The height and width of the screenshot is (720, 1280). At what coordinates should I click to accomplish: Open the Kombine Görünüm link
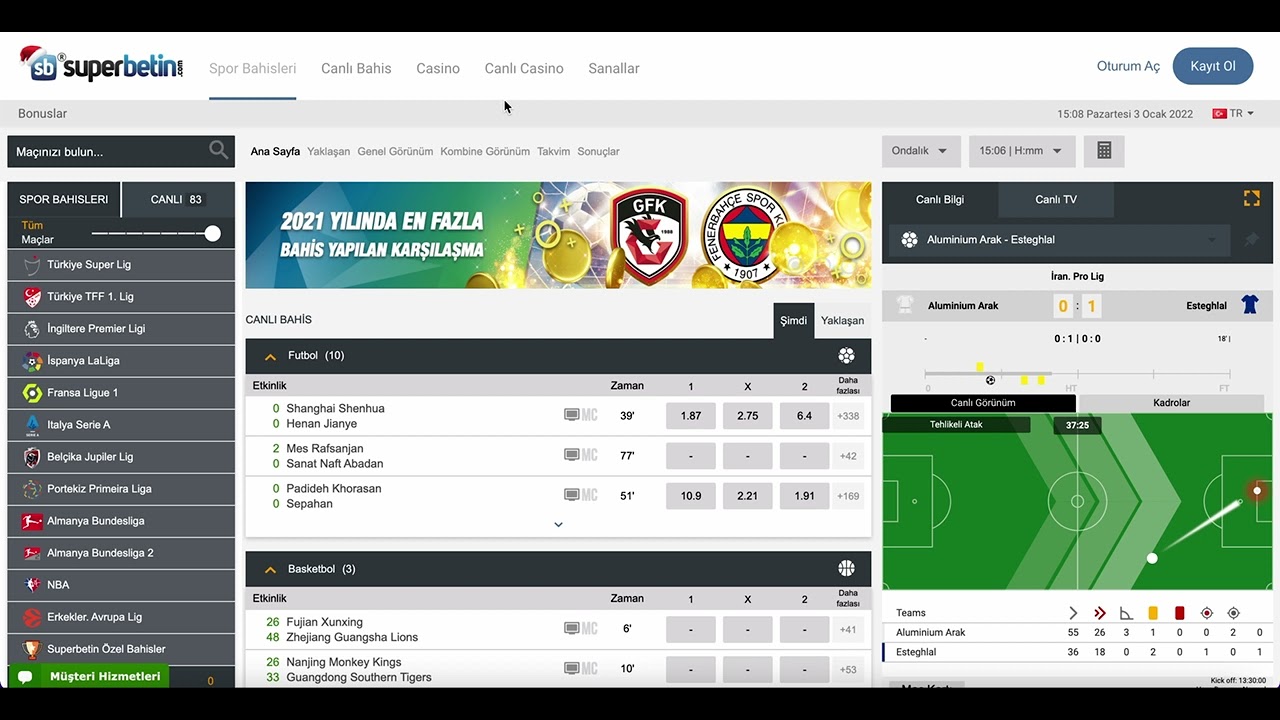pos(485,152)
